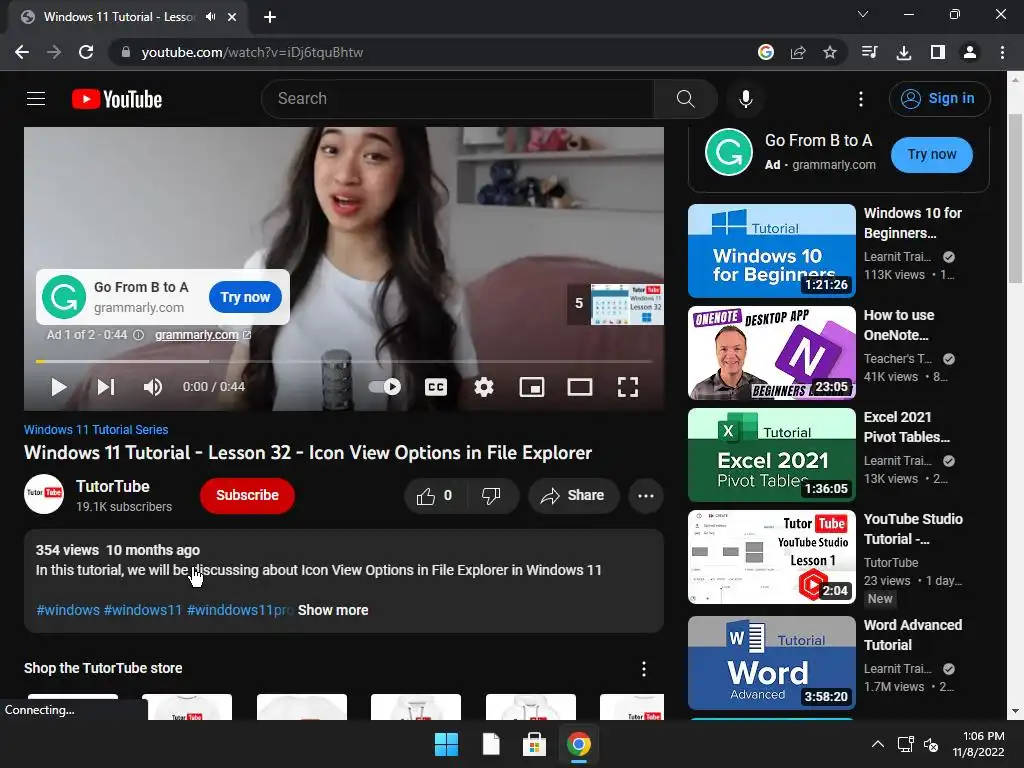Click the Word Advanced Tutorial title text
Image resolution: width=1024 pixels, height=768 pixels.
[912, 635]
